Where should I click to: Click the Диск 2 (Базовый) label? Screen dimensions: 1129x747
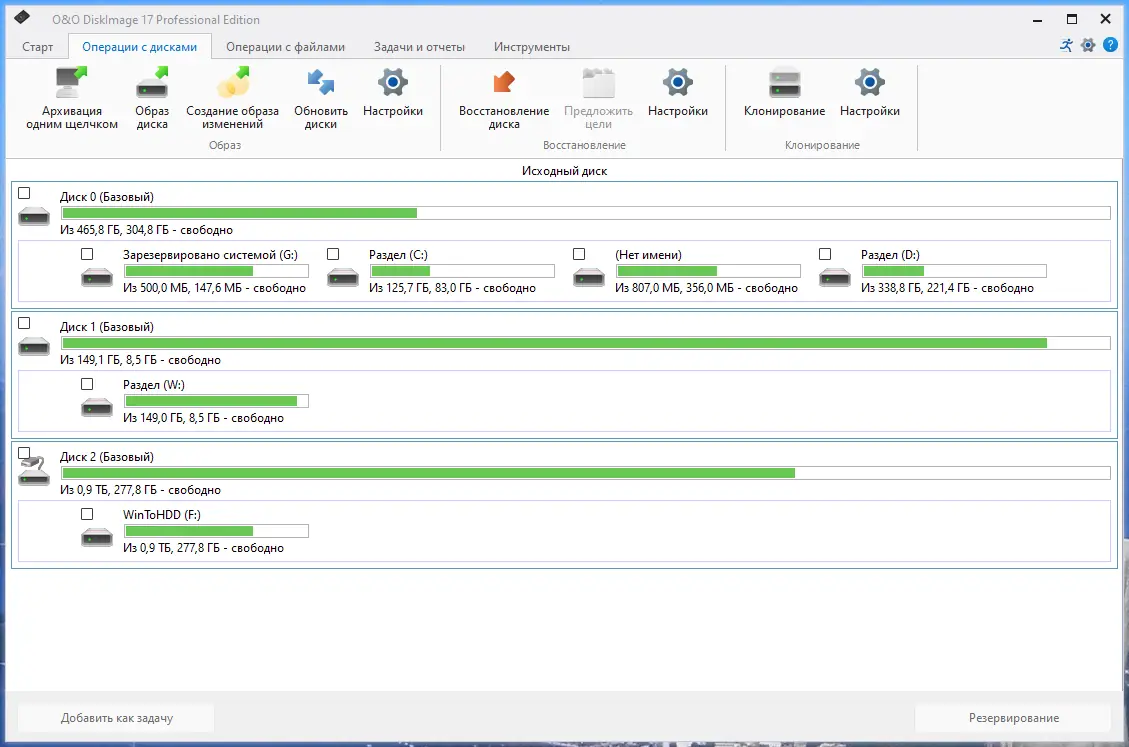(107, 457)
